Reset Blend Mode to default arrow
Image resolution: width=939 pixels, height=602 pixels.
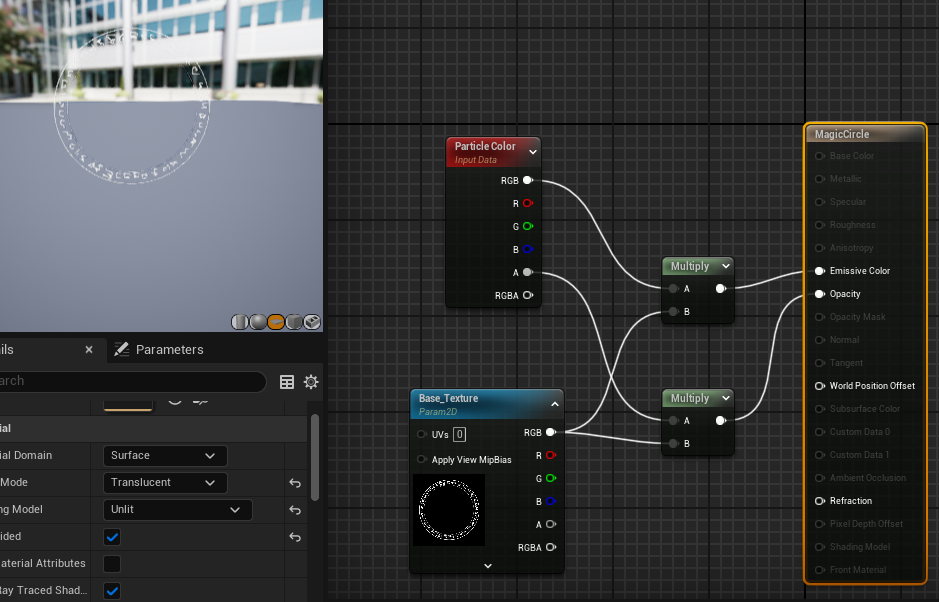[x=295, y=483]
